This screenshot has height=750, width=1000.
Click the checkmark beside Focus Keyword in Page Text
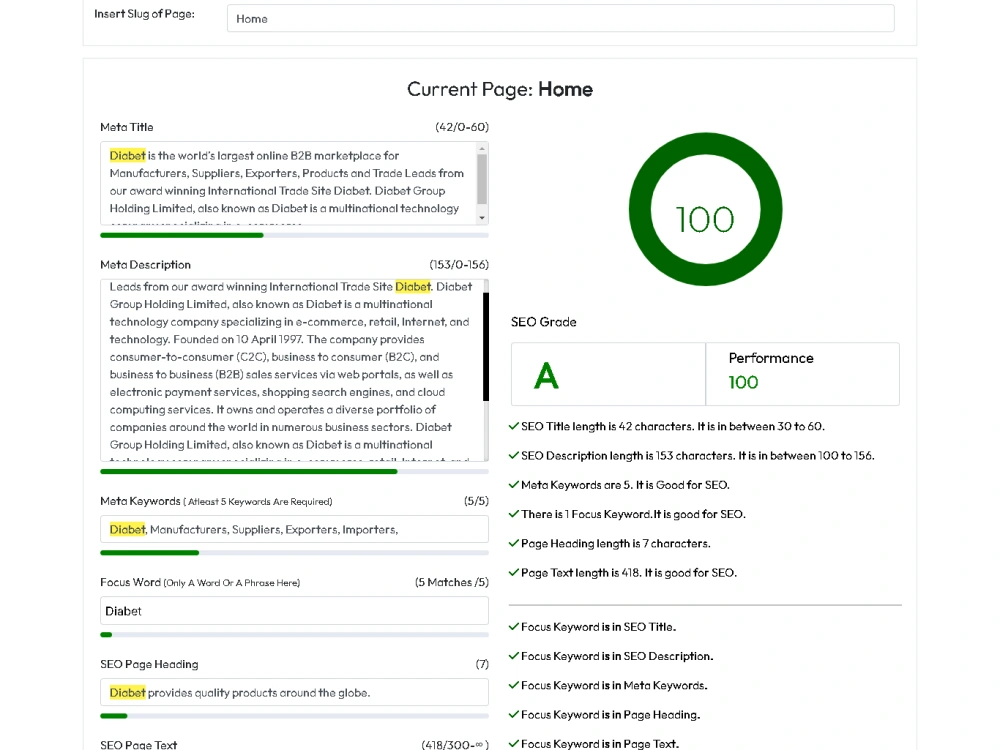pos(513,744)
